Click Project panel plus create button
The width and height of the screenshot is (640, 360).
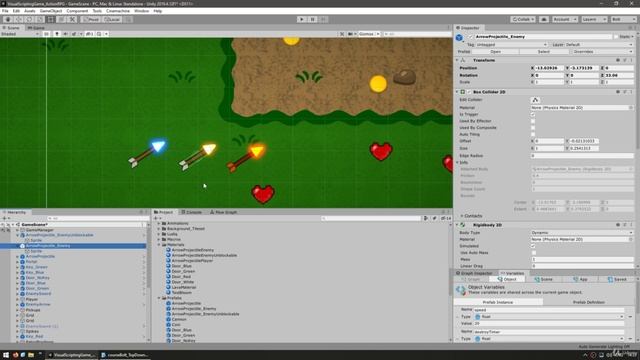pyautogui.click(x=156, y=218)
